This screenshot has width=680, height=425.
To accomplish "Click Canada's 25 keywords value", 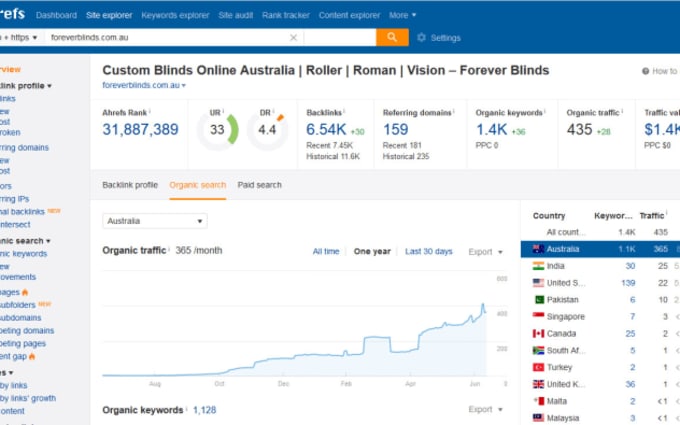I will coord(630,333).
